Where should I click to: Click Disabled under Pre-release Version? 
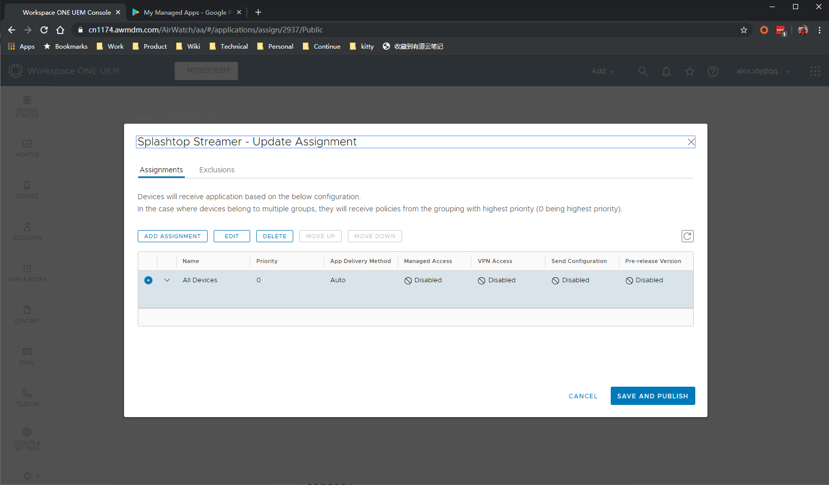pos(644,280)
